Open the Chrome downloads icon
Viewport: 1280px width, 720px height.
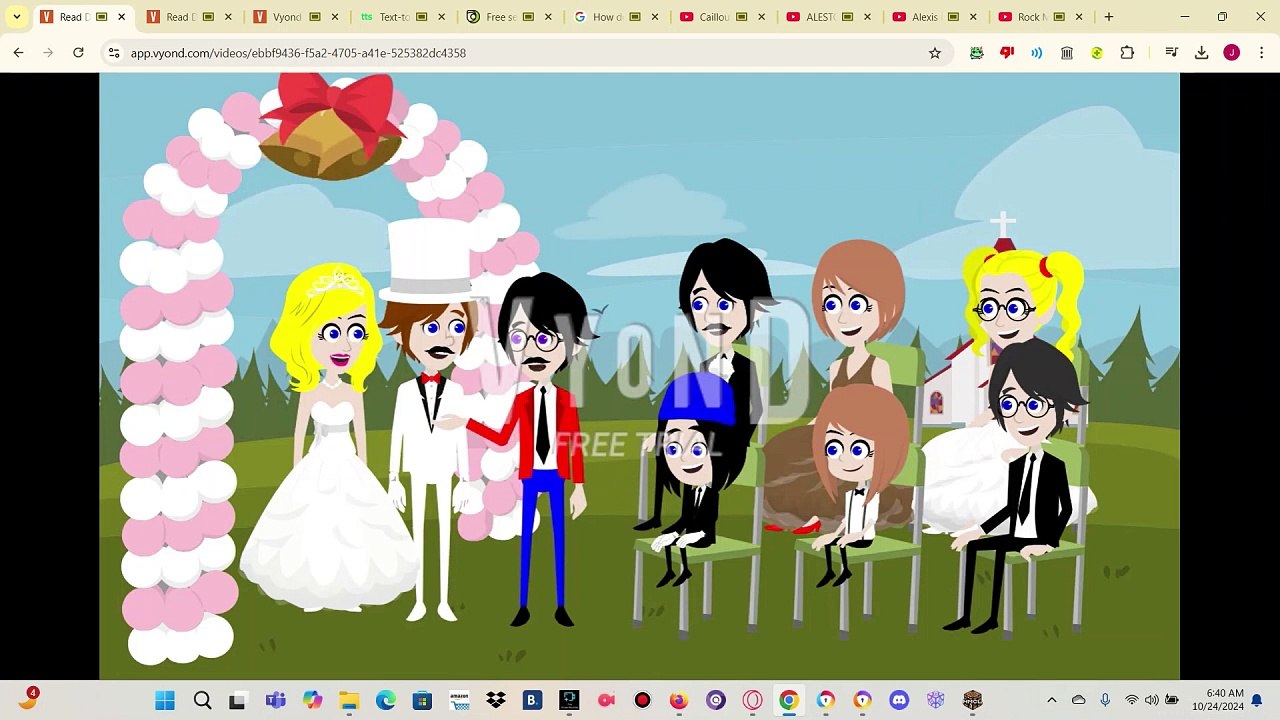[x=1202, y=53]
